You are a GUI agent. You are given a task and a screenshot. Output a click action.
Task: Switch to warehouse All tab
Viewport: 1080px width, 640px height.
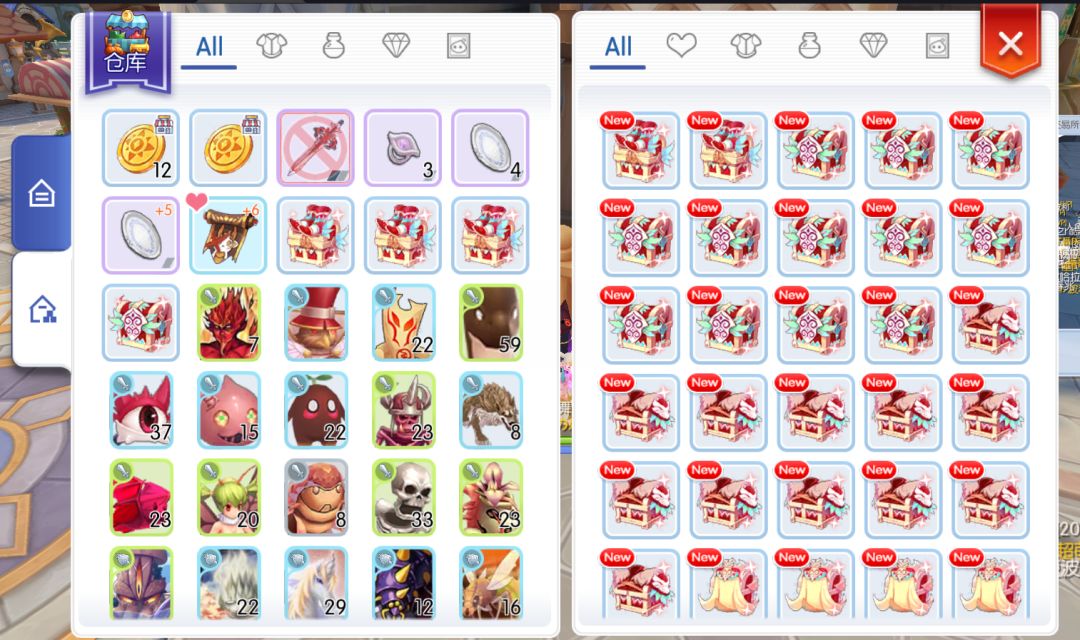point(209,48)
